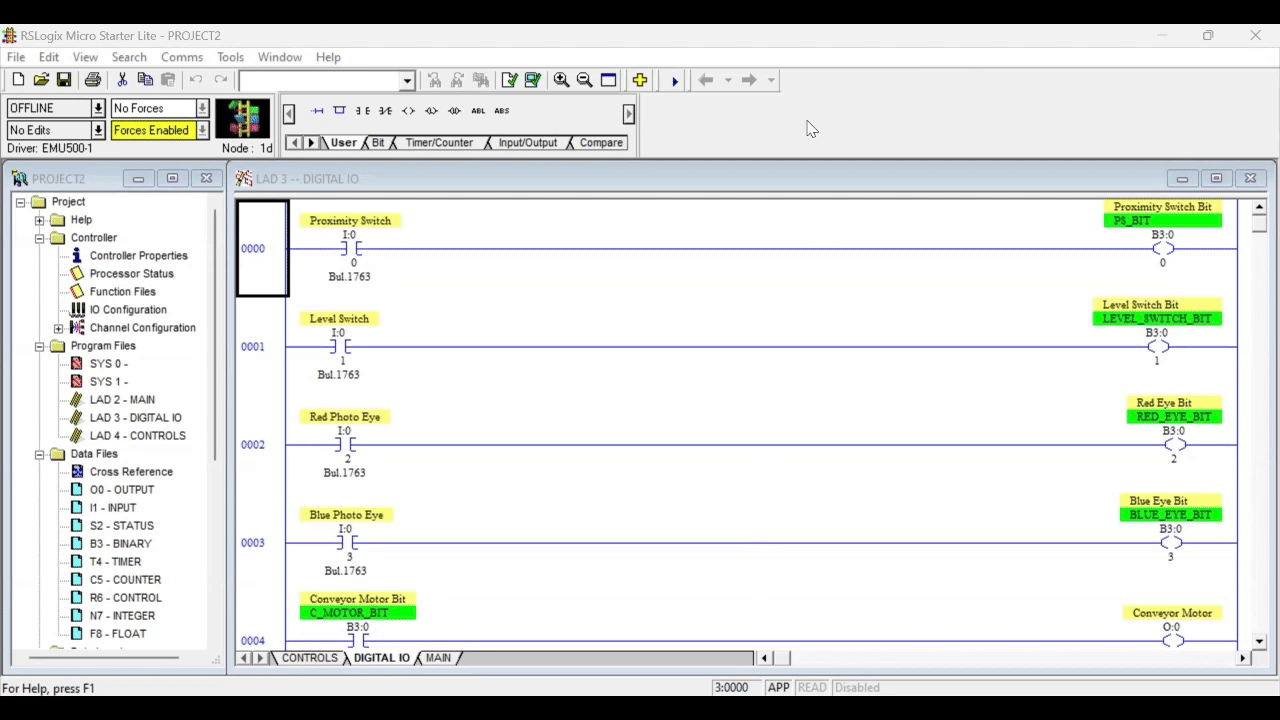This screenshot has width=1280, height=720.
Task: Click the yellow plus toolbar icon
Action: click(640, 80)
